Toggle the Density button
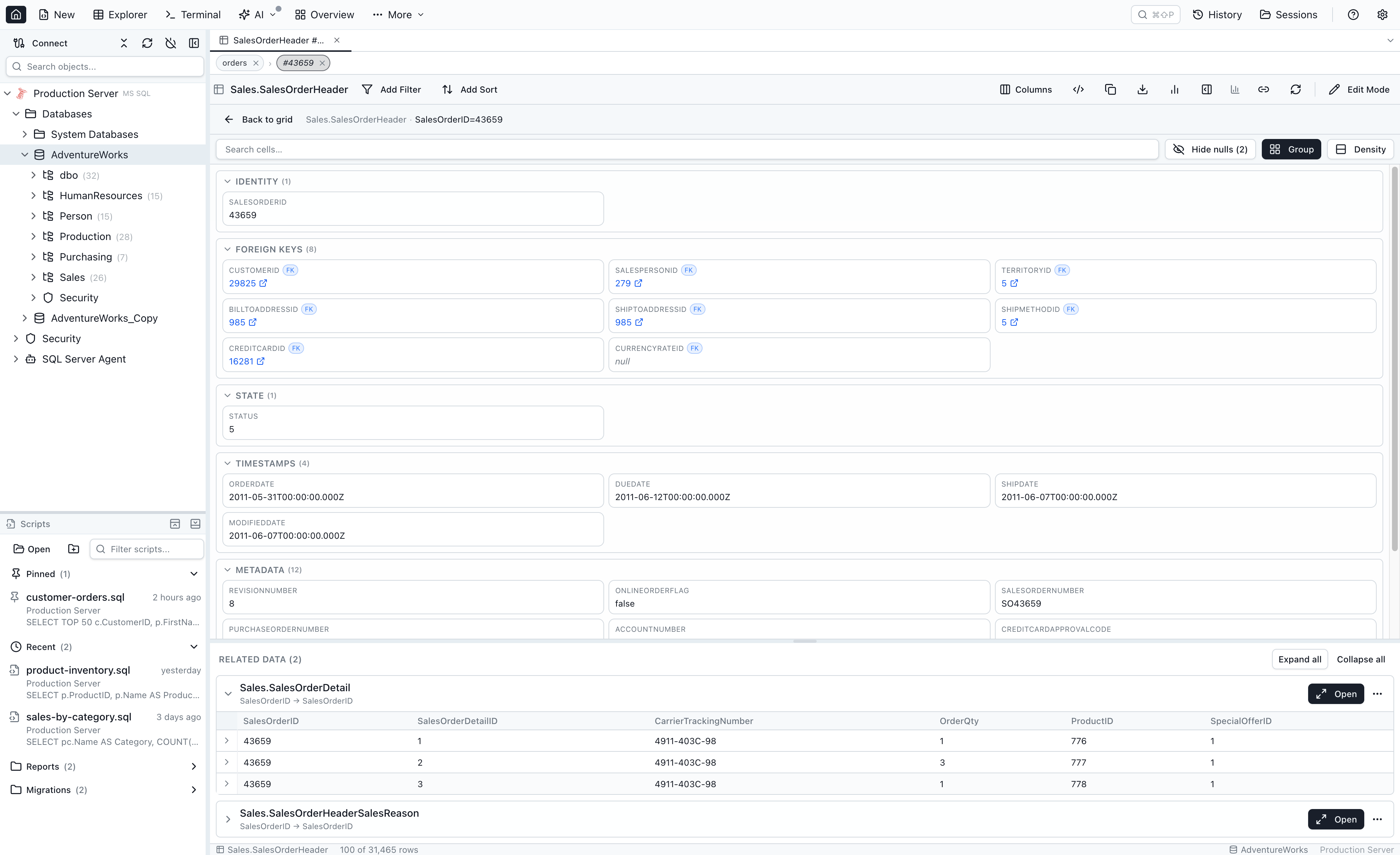The width and height of the screenshot is (1400, 855). [x=1360, y=149]
